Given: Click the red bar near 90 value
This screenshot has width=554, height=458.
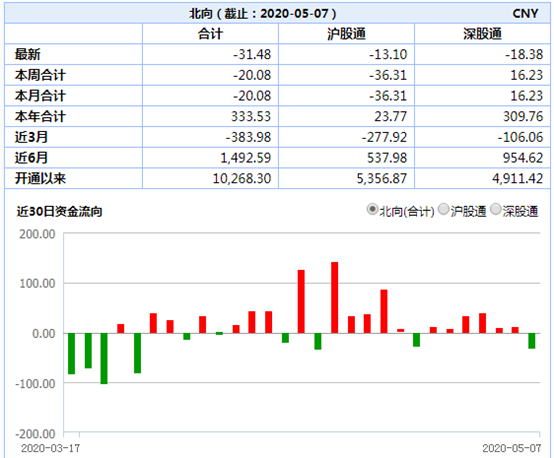Looking at the screenshot, I should point(384,311).
